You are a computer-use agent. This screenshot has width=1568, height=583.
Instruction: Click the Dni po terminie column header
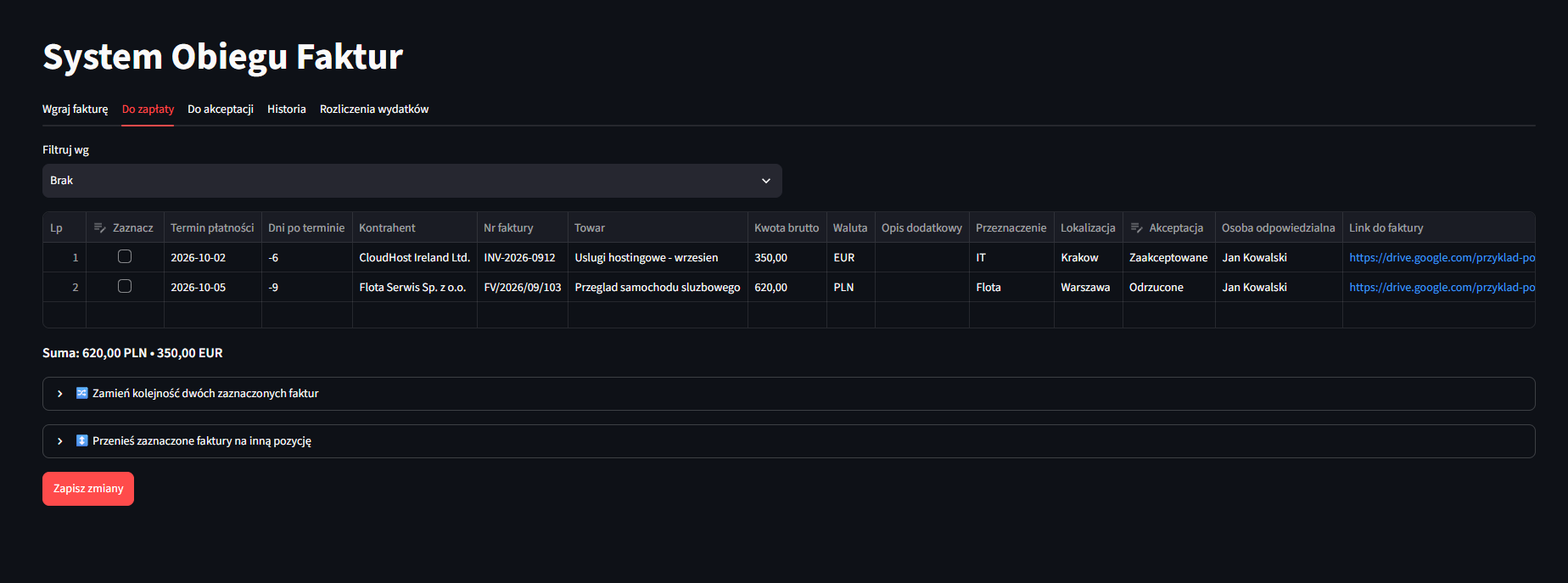pos(306,227)
